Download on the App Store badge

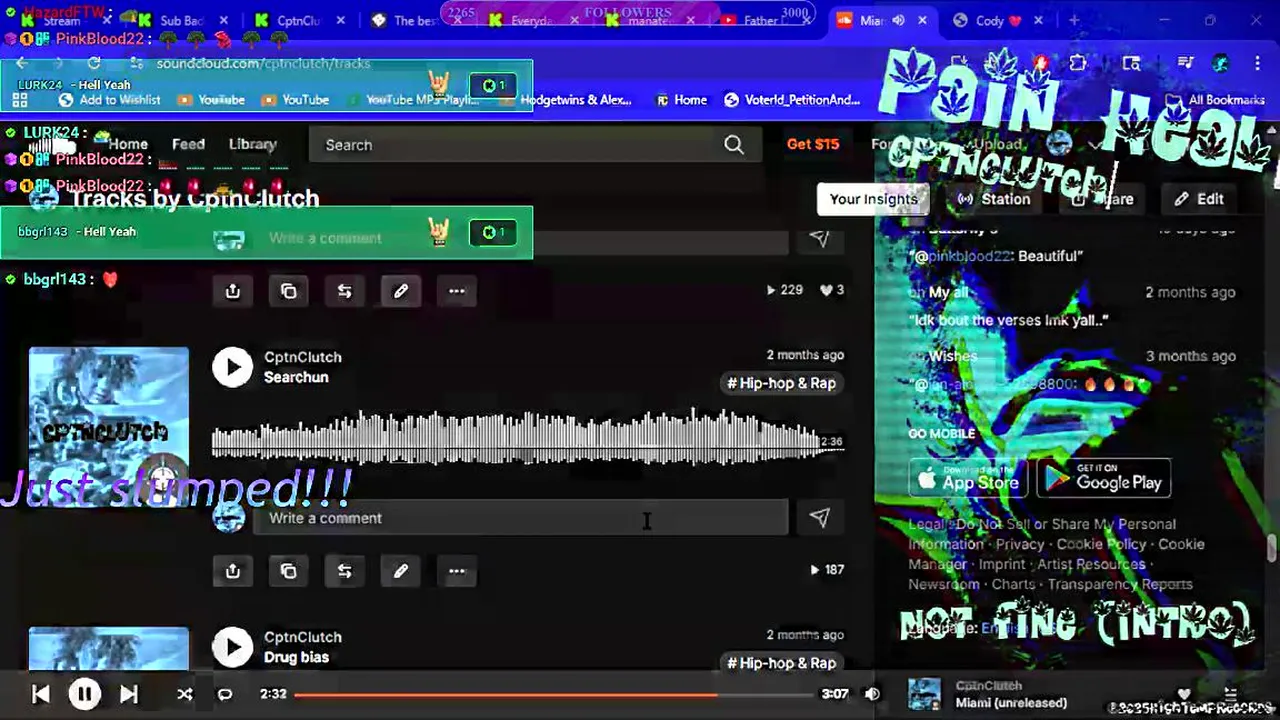968,480
